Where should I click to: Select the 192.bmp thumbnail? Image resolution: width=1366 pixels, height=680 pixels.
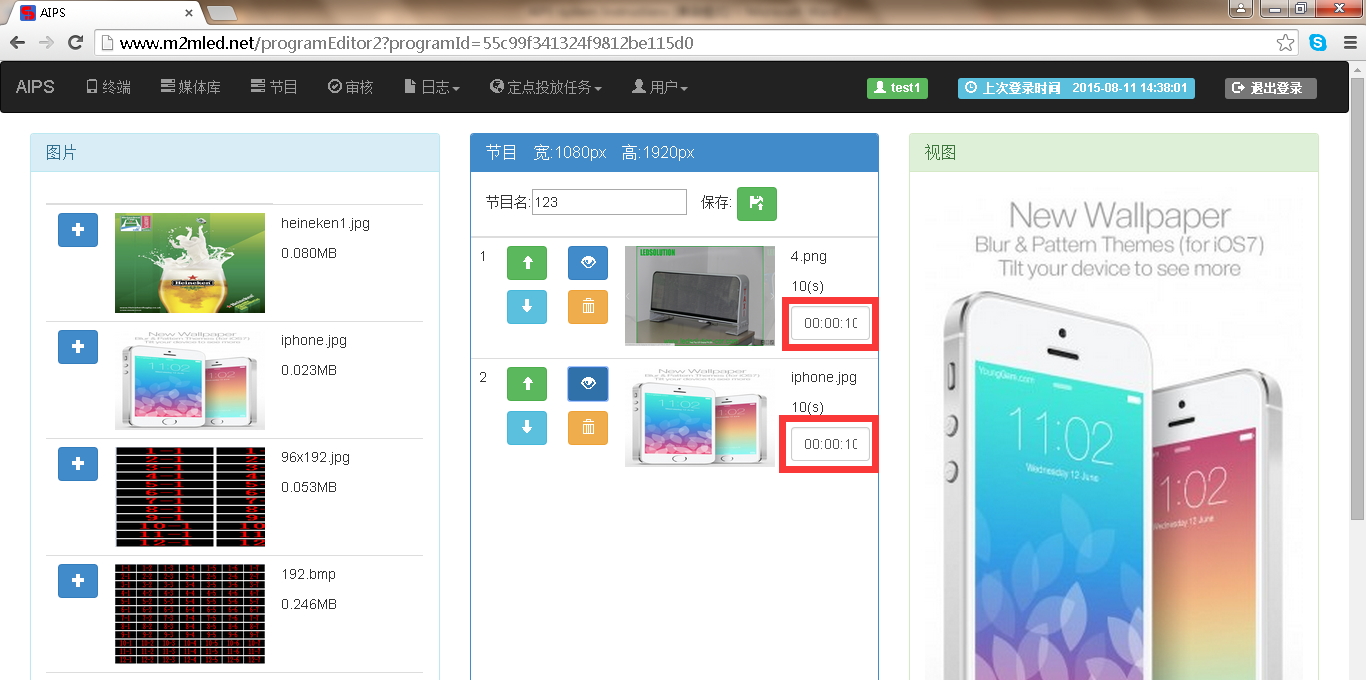click(x=190, y=614)
